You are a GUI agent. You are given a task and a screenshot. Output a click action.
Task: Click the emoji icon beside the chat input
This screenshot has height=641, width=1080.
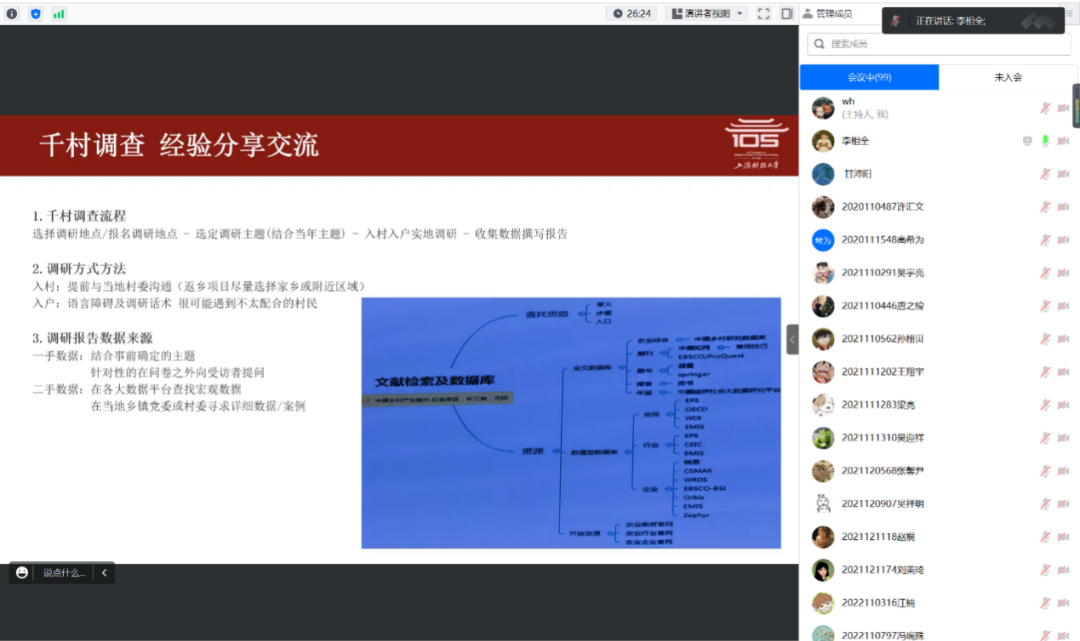point(20,574)
